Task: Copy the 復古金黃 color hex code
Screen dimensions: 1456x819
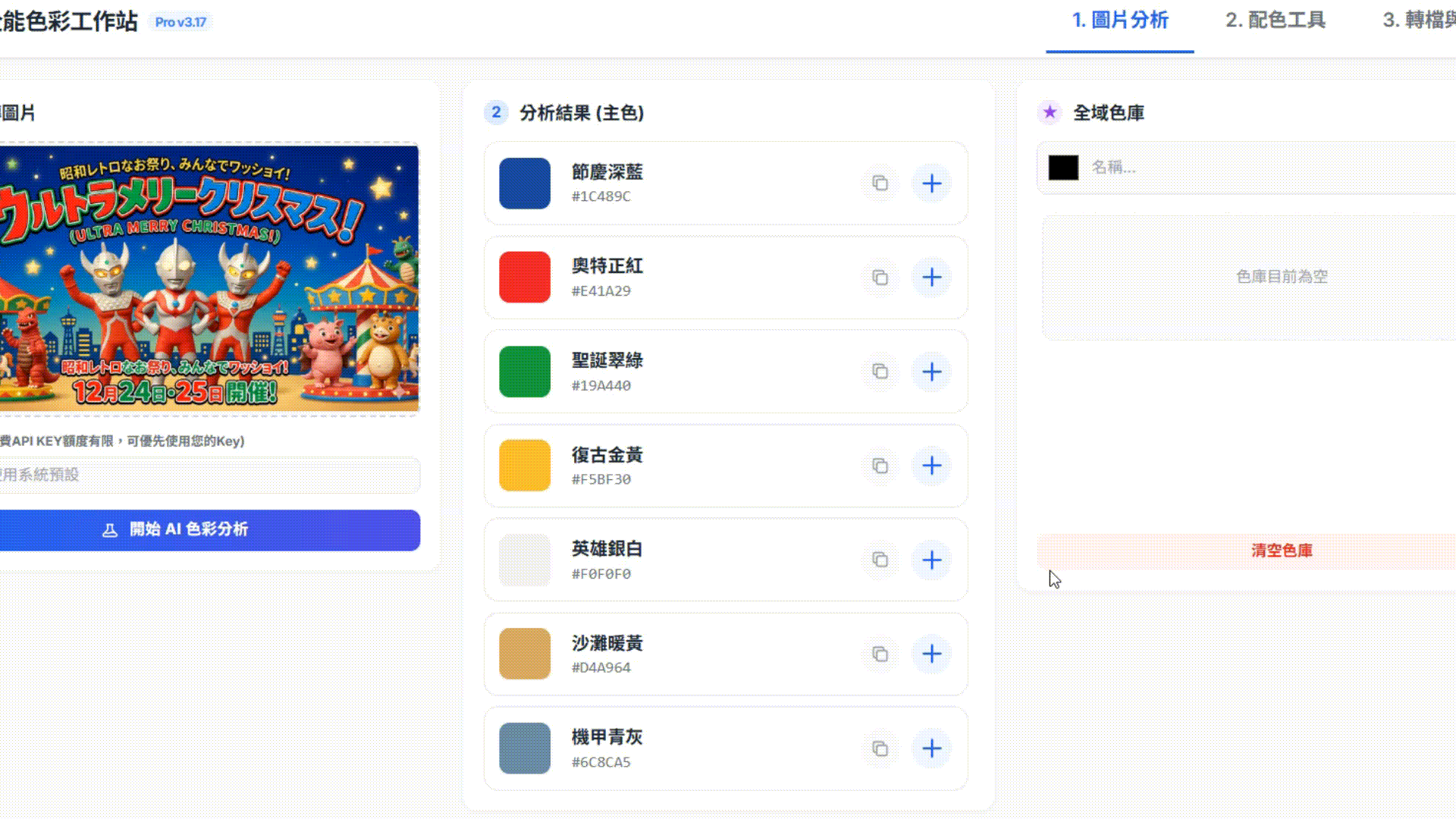Action: (x=879, y=466)
